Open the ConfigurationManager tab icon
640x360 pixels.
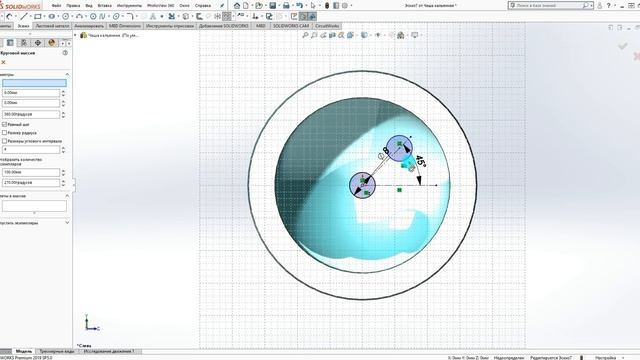tap(24, 43)
